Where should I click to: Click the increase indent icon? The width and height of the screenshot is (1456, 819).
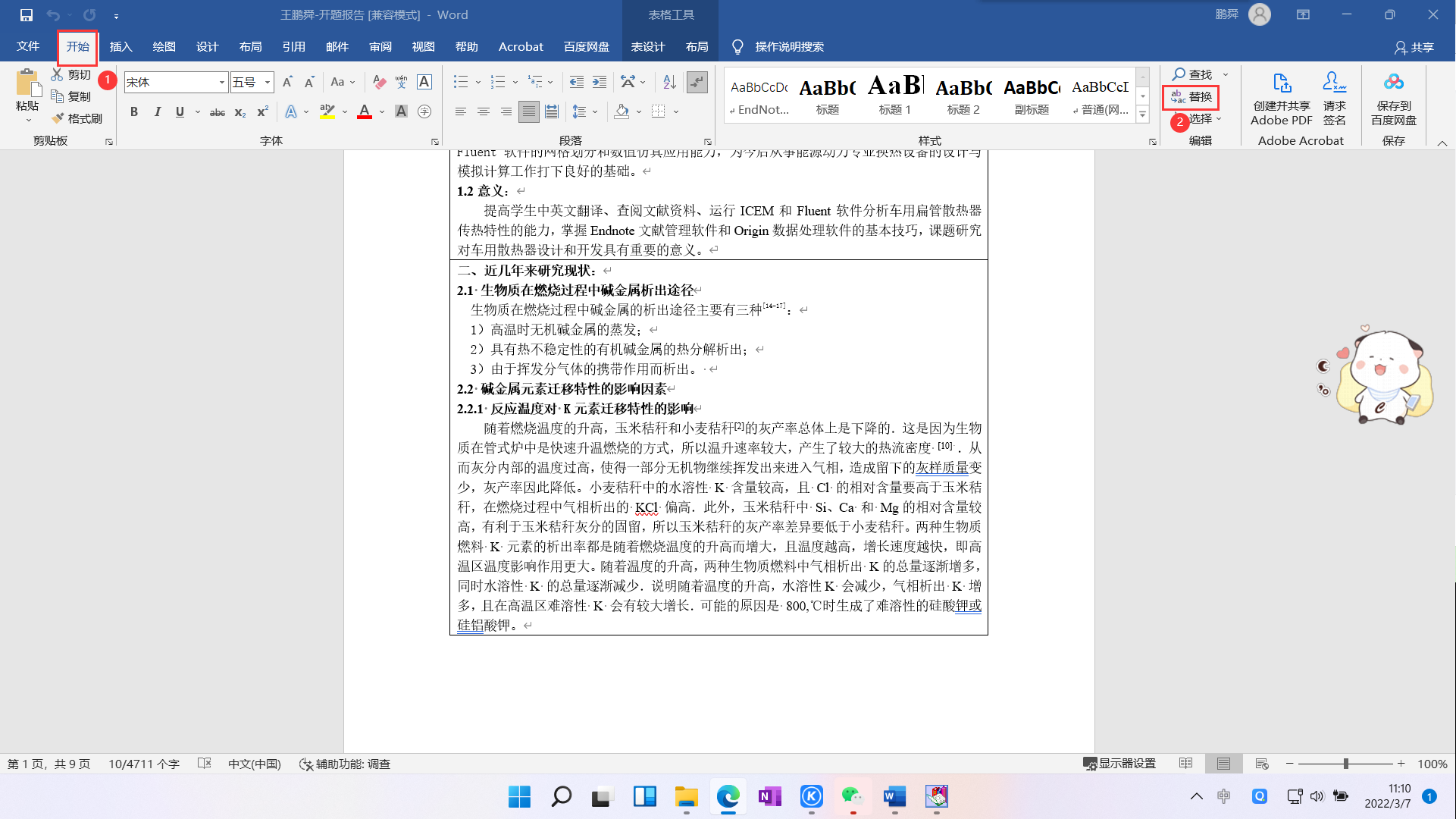(x=600, y=82)
